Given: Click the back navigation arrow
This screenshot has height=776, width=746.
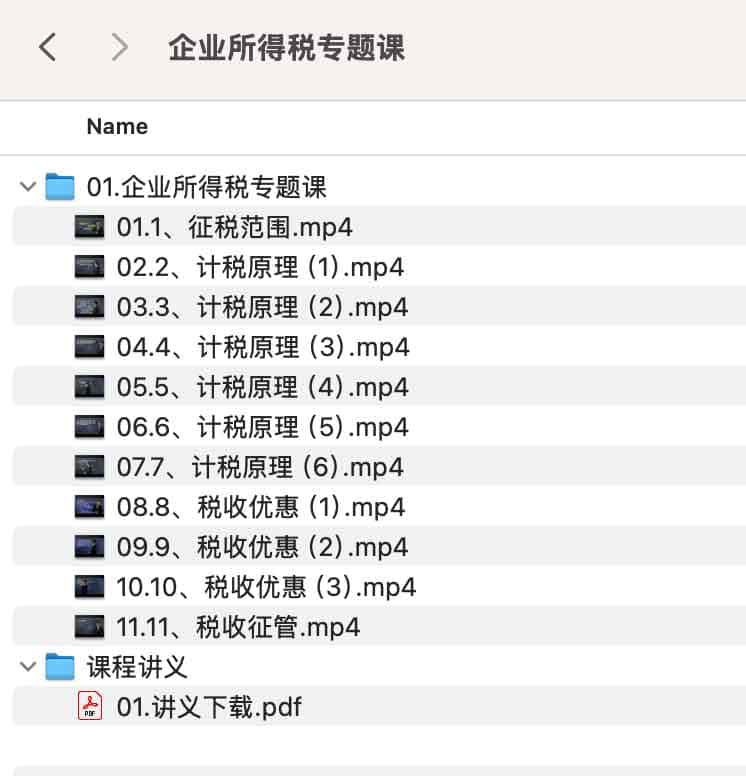Looking at the screenshot, I should [x=47, y=47].
